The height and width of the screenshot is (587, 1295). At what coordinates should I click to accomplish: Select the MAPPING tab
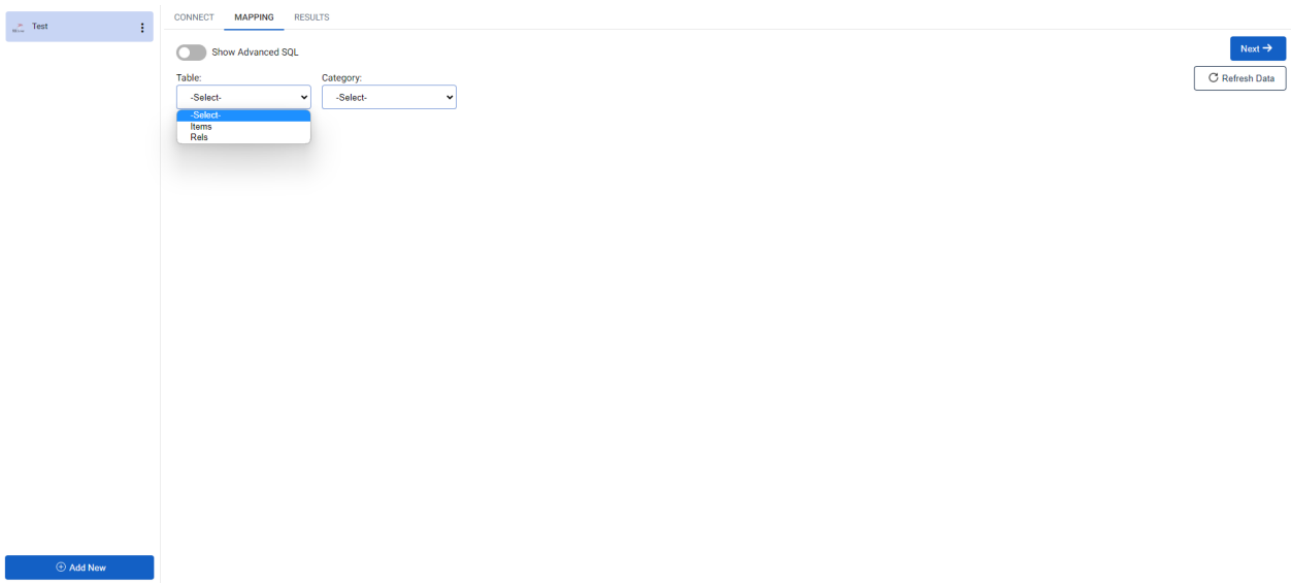pyautogui.click(x=253, y=17)
